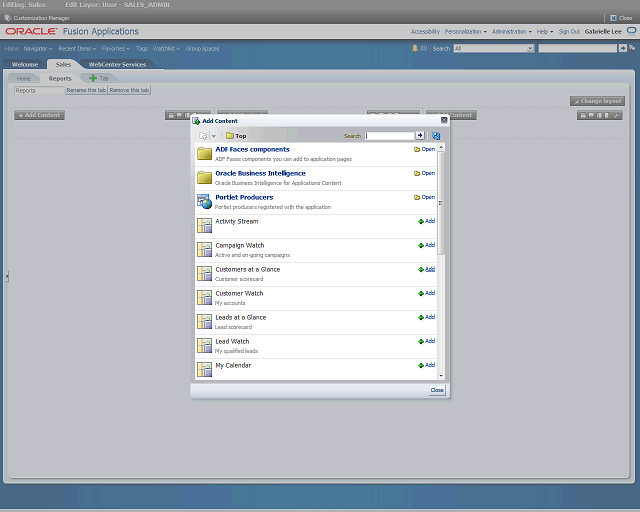Open the ADF Faces components folder icon
Image resolution: width=640 pixels, height=512 pixels.
(x=204, y=154)
